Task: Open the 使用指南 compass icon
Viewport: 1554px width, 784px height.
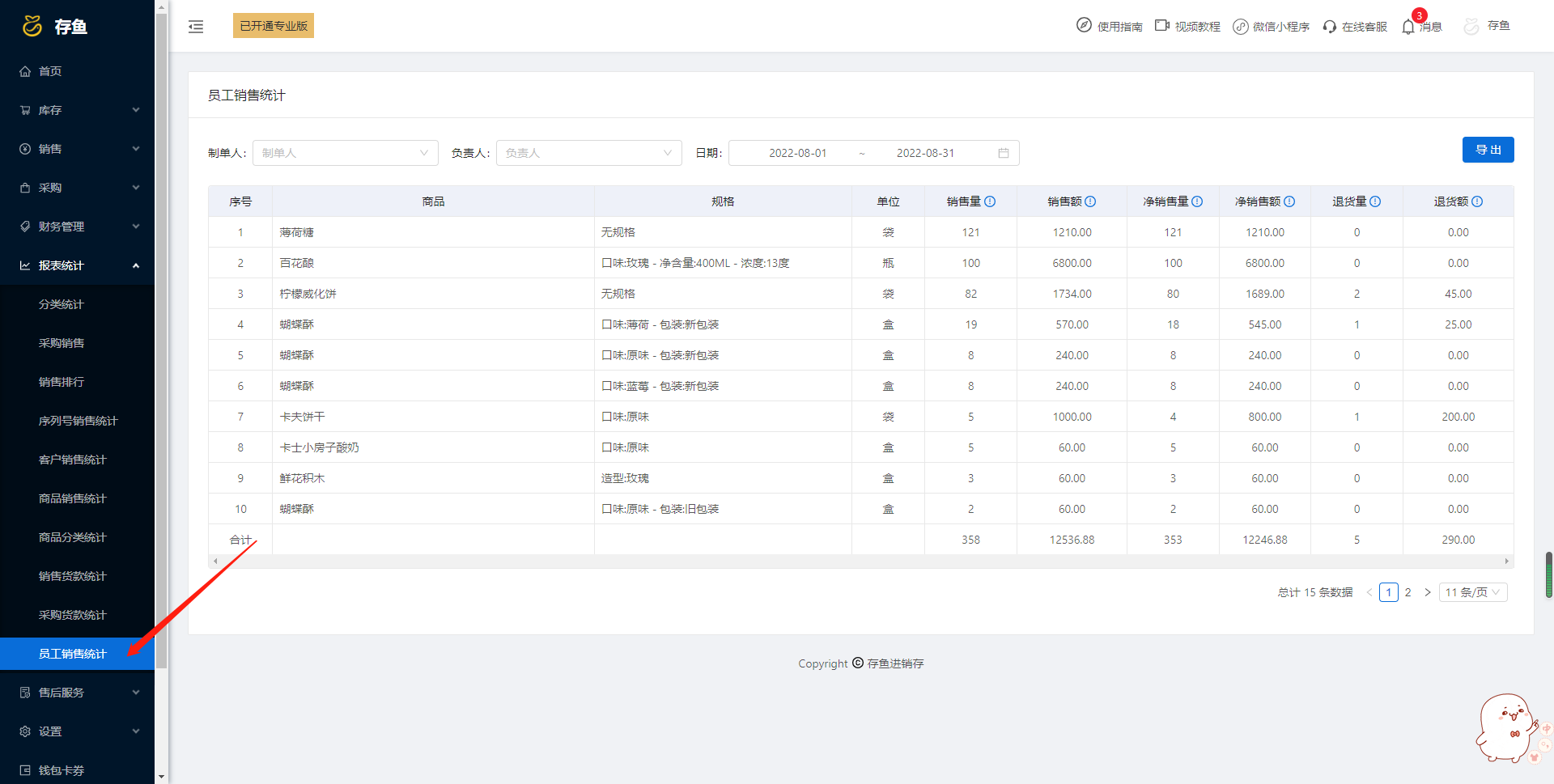Action: click(1084, 25)
